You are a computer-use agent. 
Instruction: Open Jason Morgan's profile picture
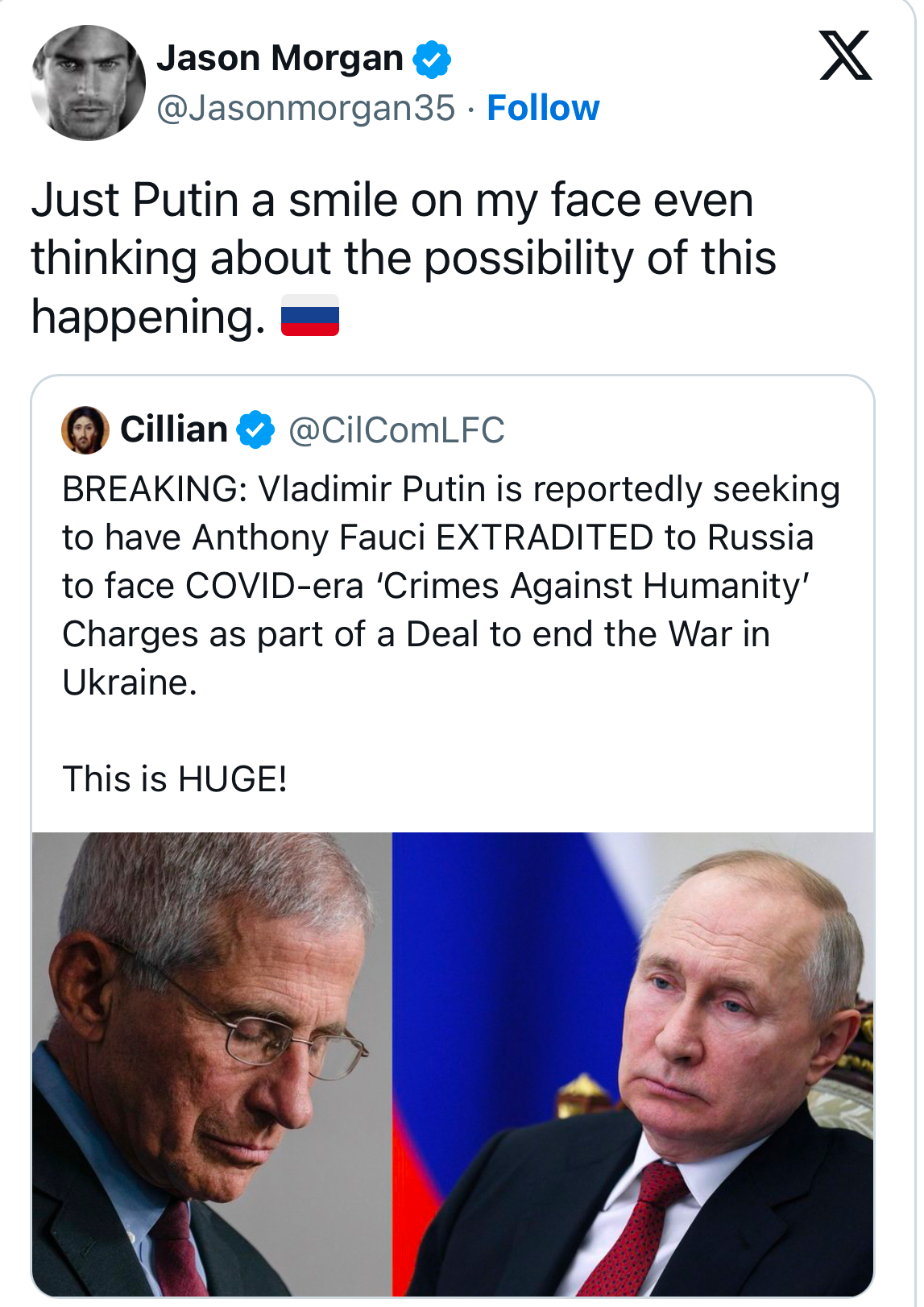coord(88,83)
